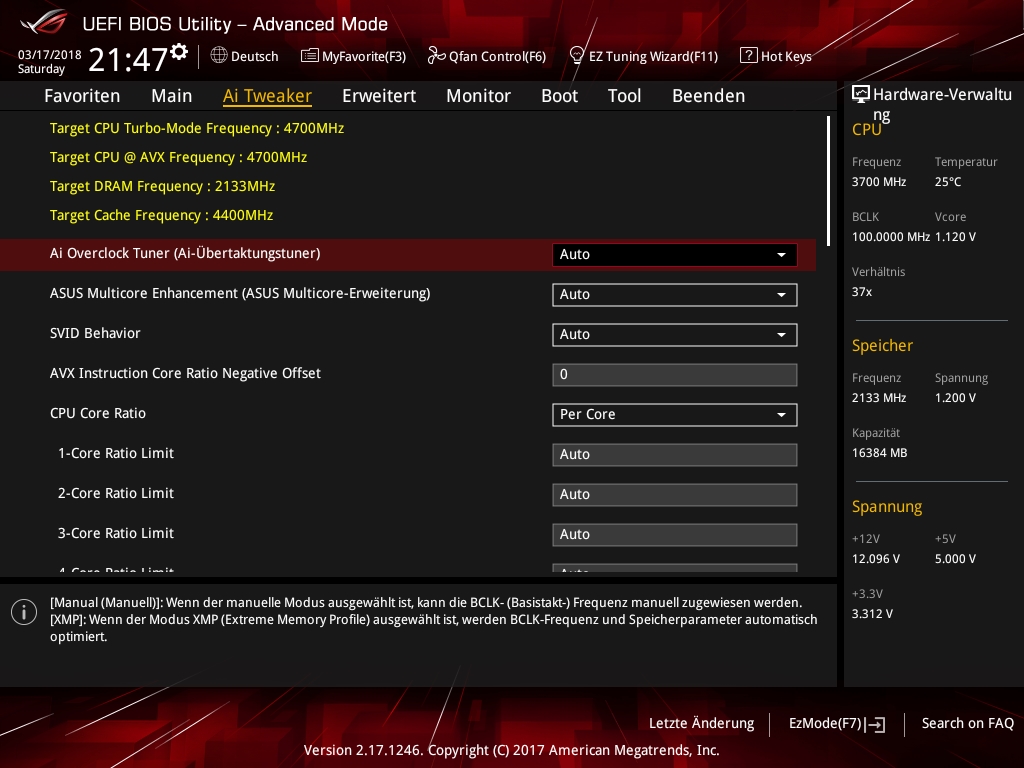
Task: Open Search on FAQ link
Action: tap(967, 724)
